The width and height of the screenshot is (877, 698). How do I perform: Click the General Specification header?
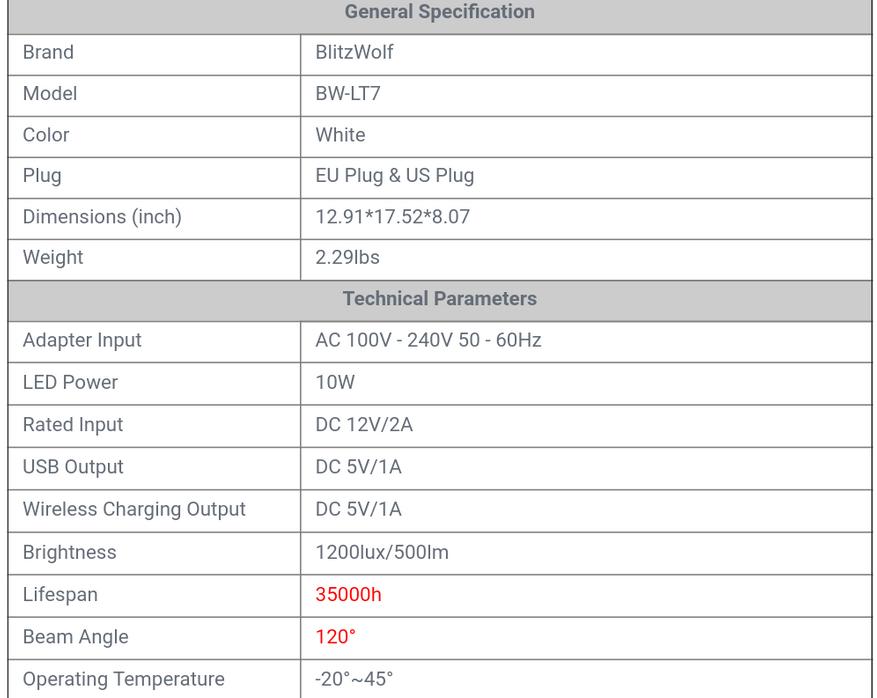tap(440, 12)
